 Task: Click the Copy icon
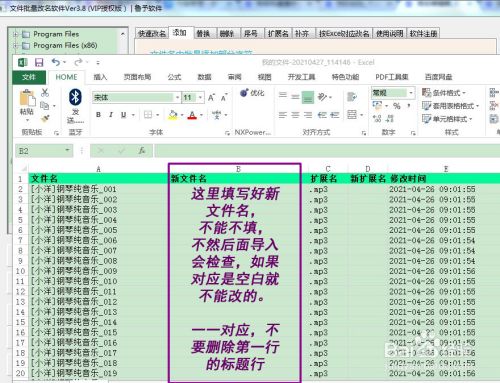point(45,106)
